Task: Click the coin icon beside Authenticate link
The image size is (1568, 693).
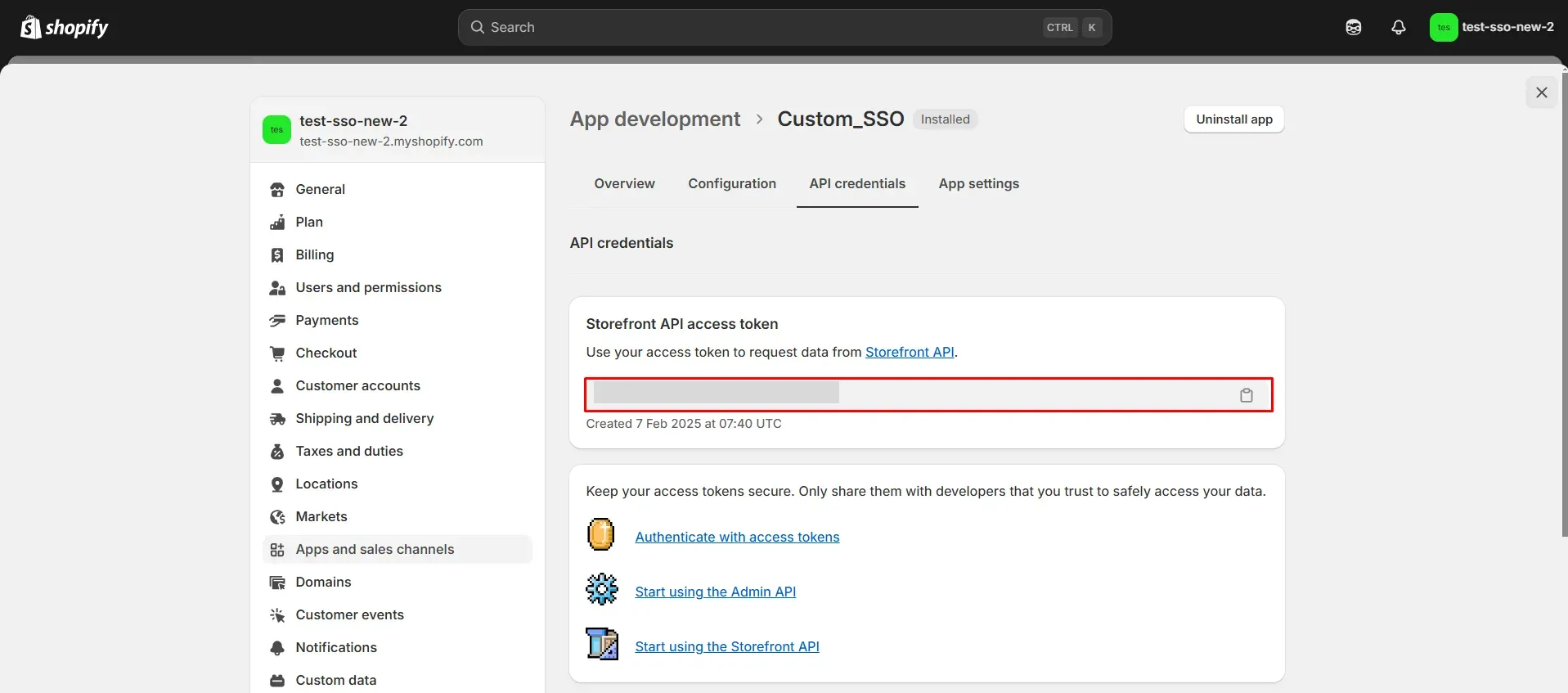Action: tap(601, 535)
